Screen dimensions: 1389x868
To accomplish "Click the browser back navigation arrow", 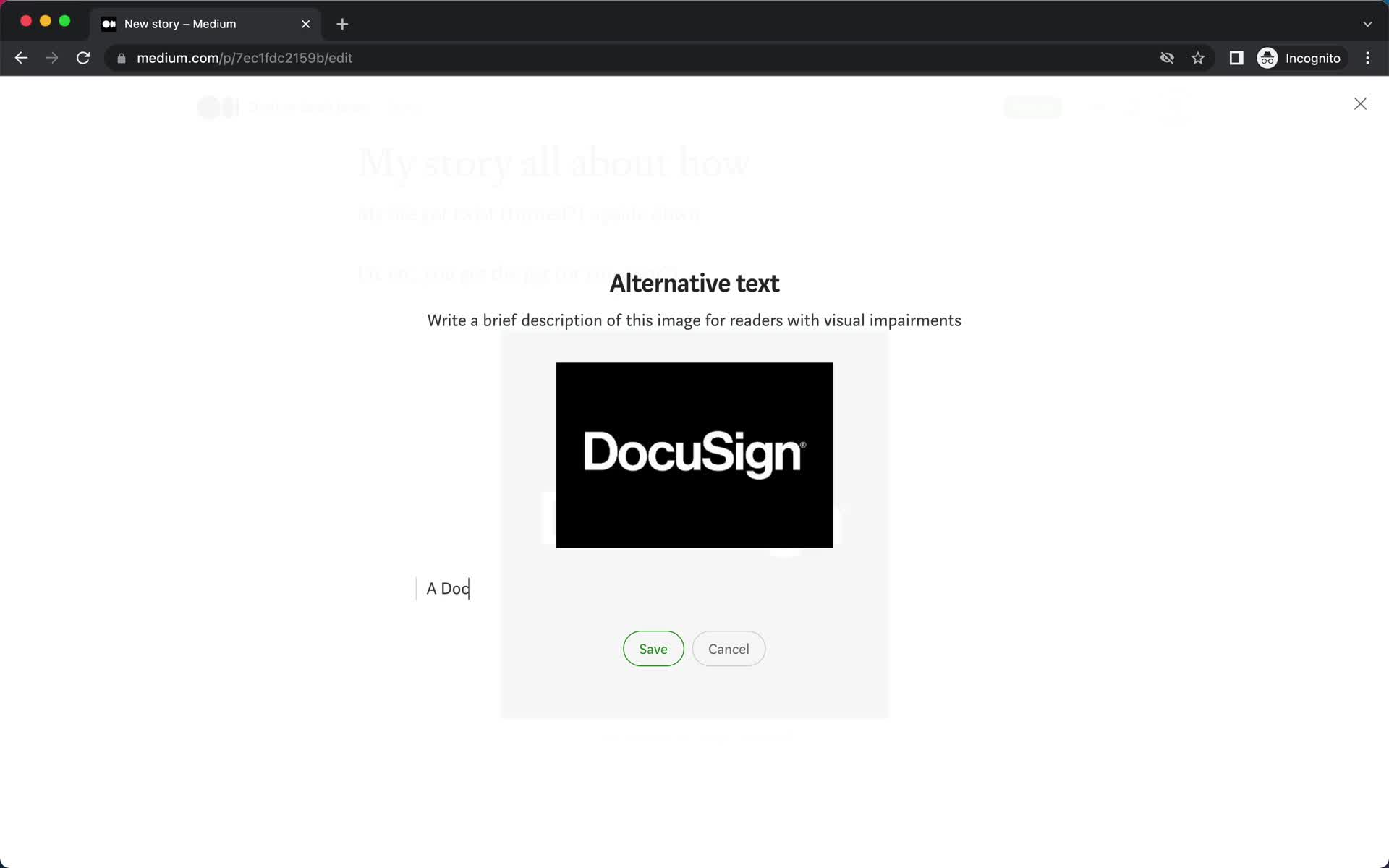I will click(x=21, y=58).
